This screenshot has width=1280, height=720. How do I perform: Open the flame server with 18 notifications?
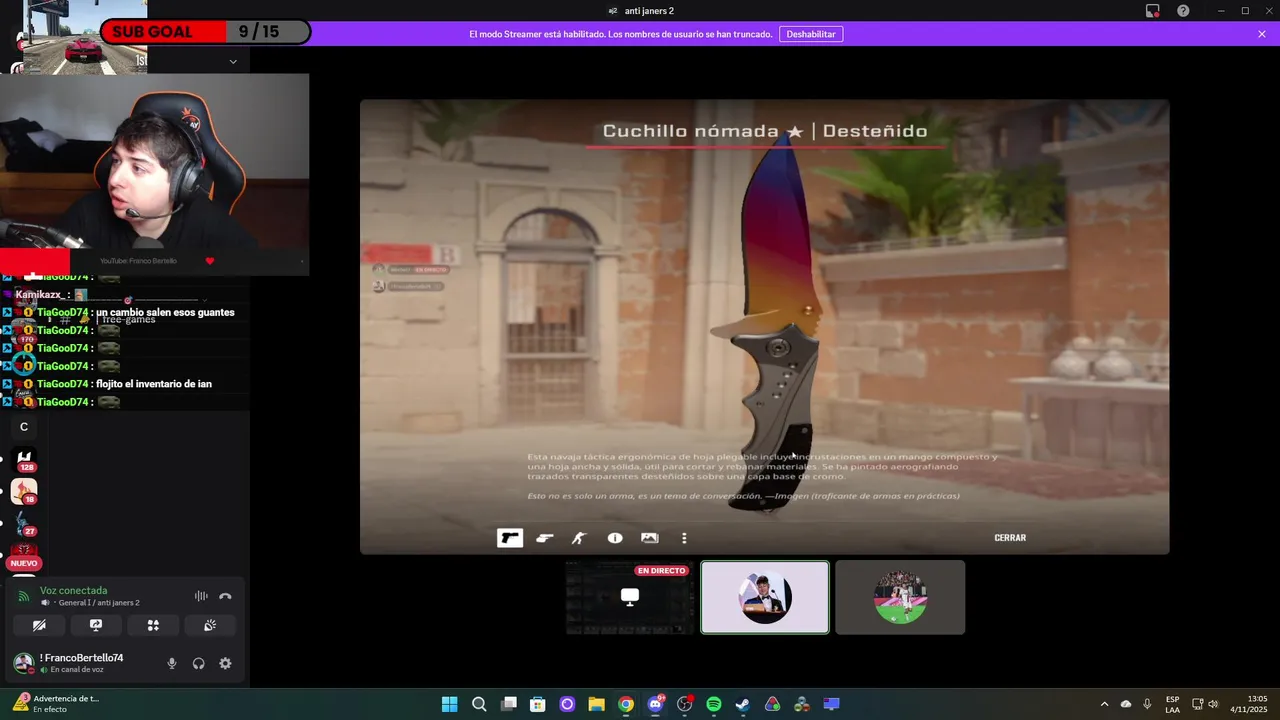24,491
